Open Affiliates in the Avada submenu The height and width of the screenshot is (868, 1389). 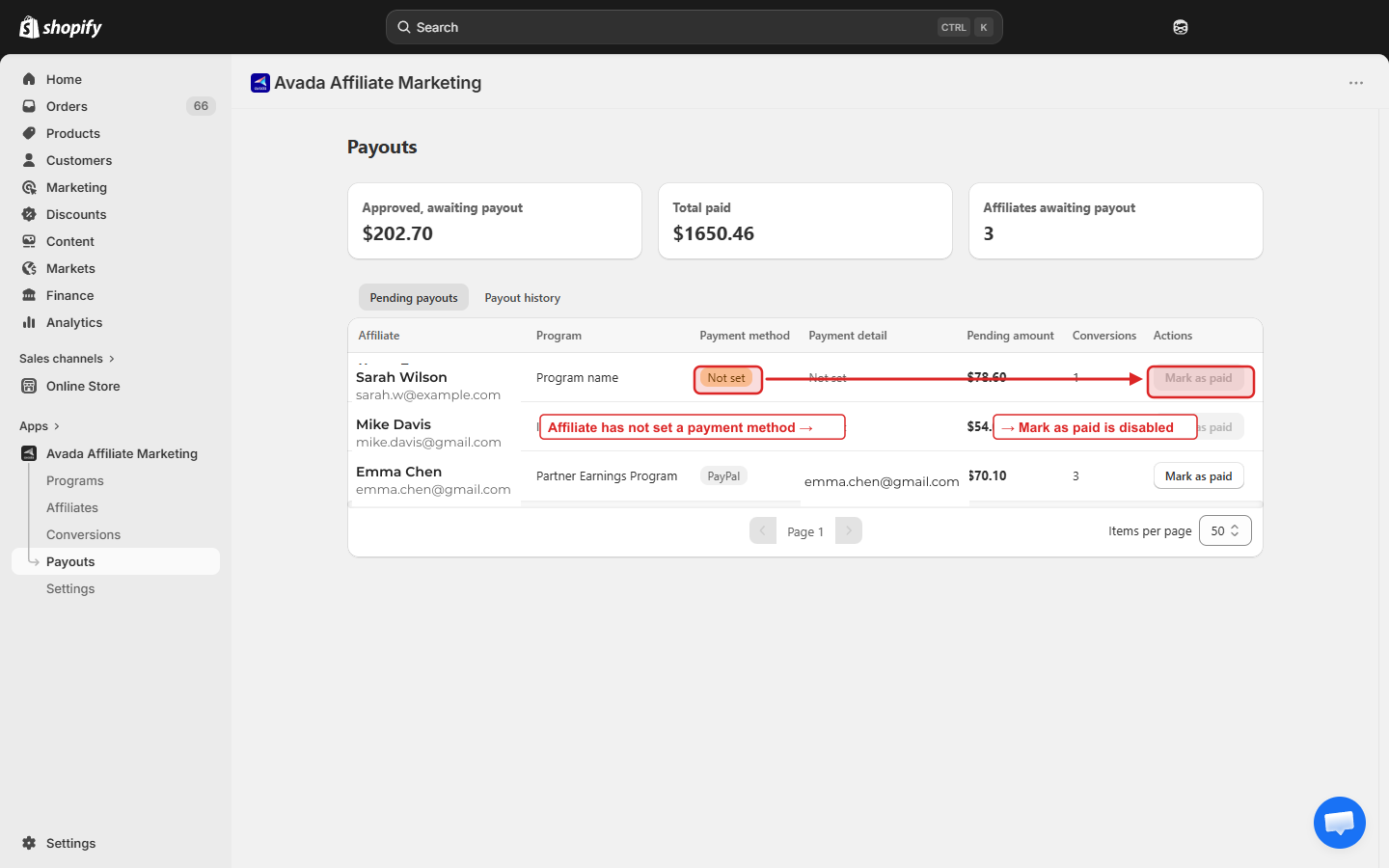tap(72, 507)
